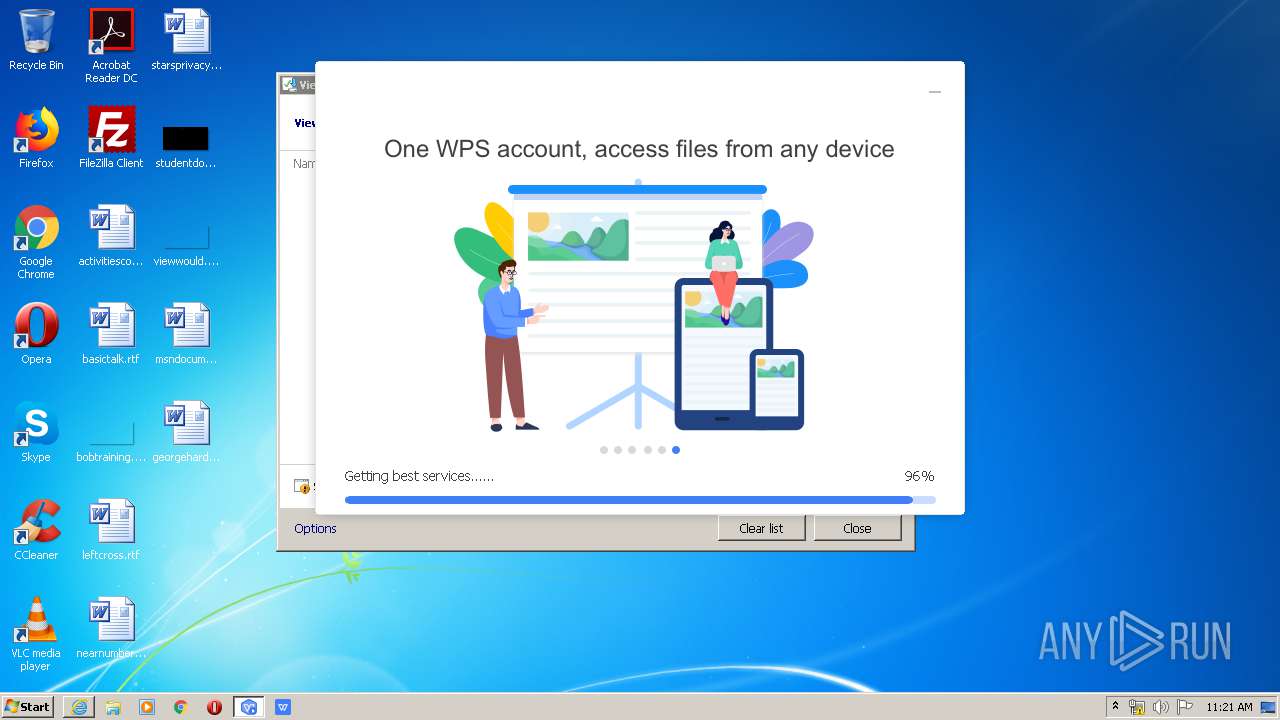This screenshot has width=1280, height=720.
Task: Click the 11:21 AM clock
Action: [x=1229, y=707]
